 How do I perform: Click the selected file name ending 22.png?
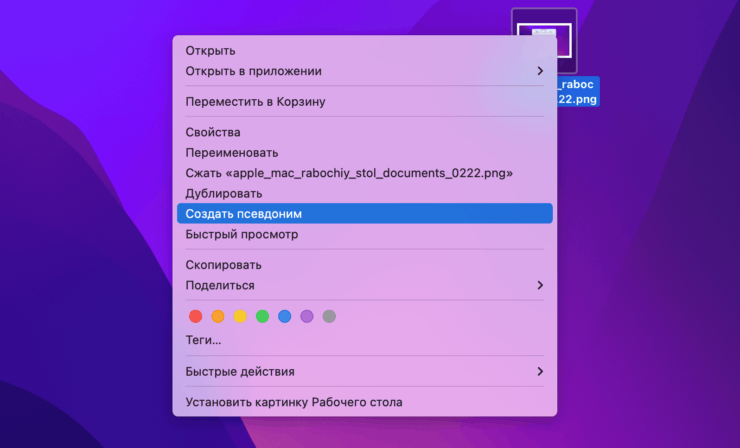(x=578, y=92)
